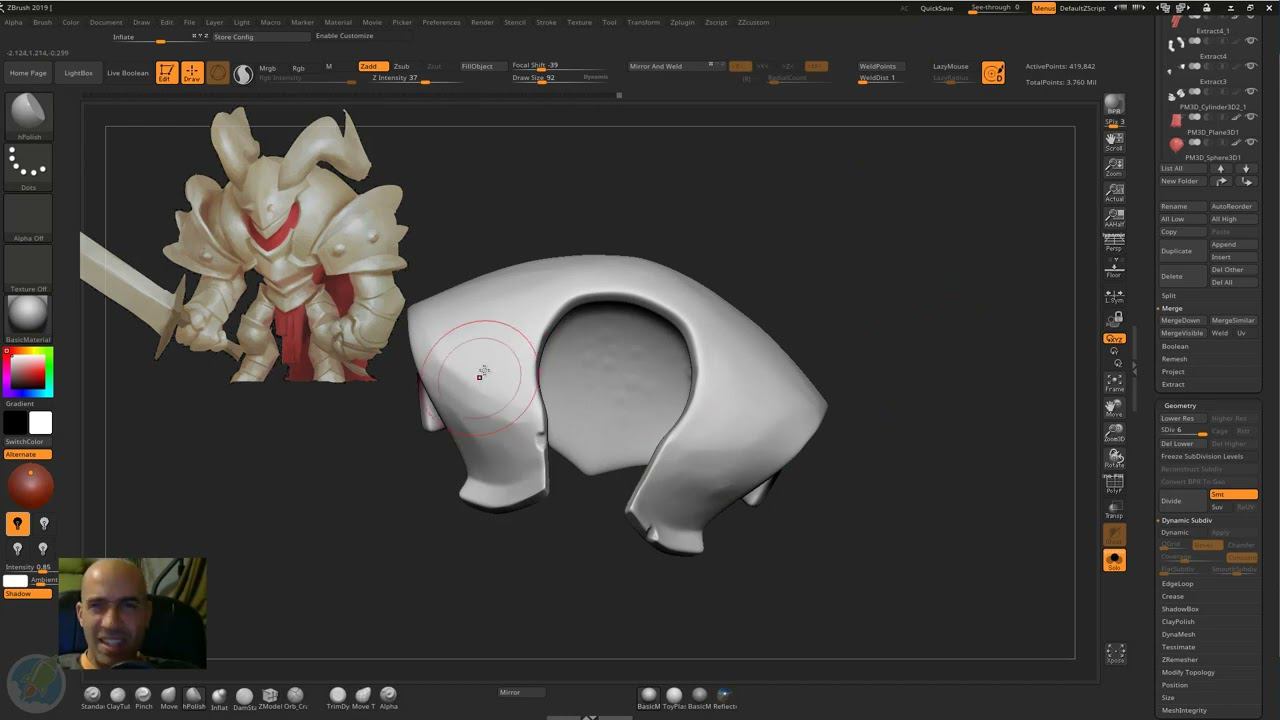The image size is (1280, 720).
Task: Click the Texture Off thumbnail slot
Action: 28,268
